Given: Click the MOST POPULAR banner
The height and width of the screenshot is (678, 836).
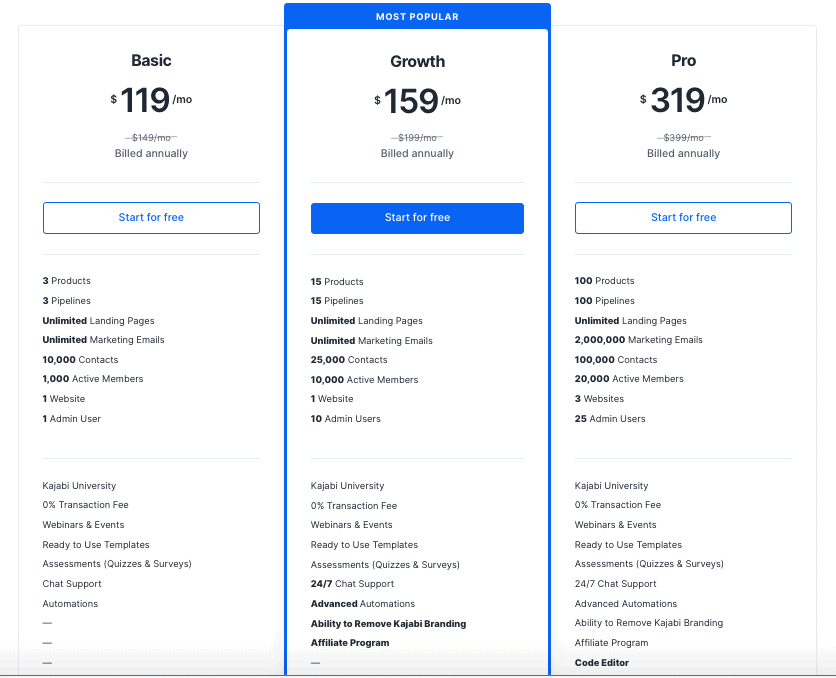Looking at the screenshot, I should (417, 17).
